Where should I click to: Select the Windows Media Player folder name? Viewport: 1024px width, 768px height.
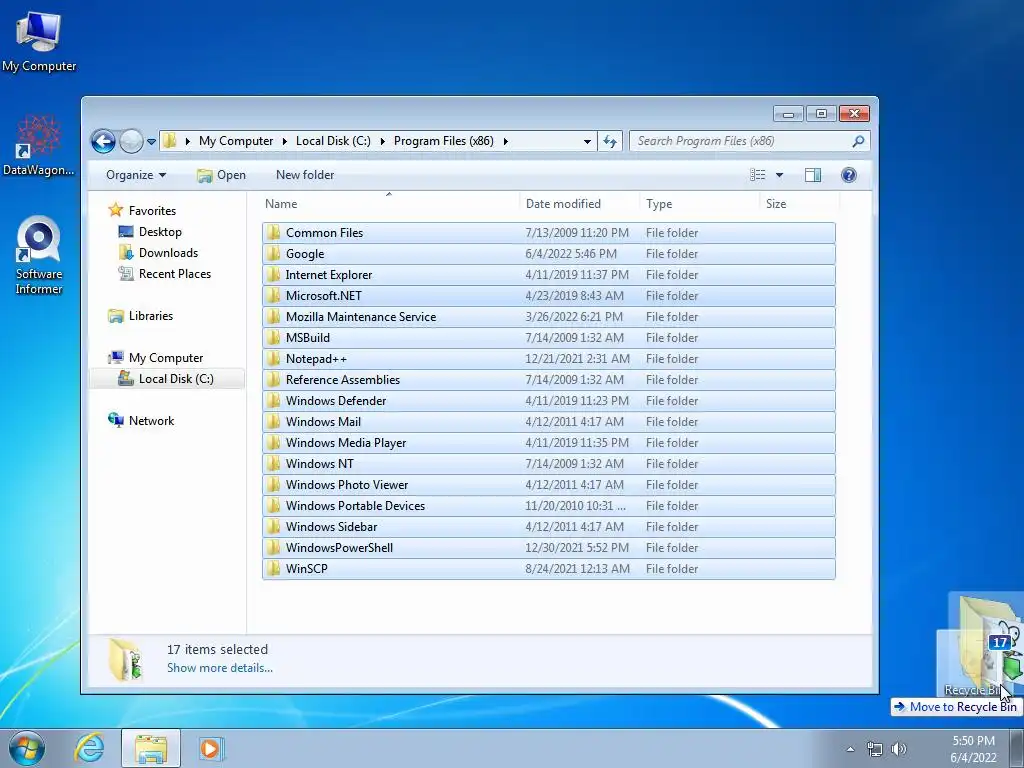pos(346,443)
